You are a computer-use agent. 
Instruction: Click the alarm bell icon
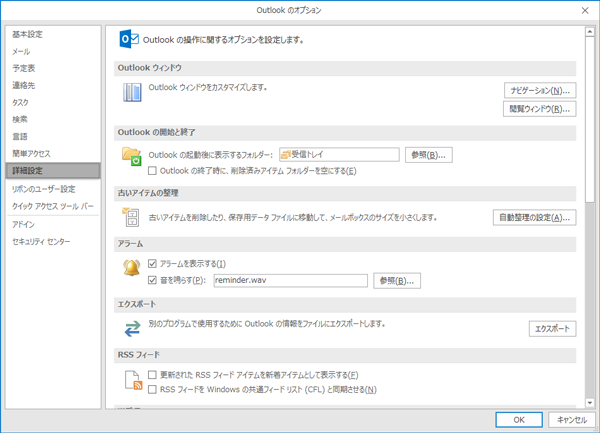click(x=132, y=268)
